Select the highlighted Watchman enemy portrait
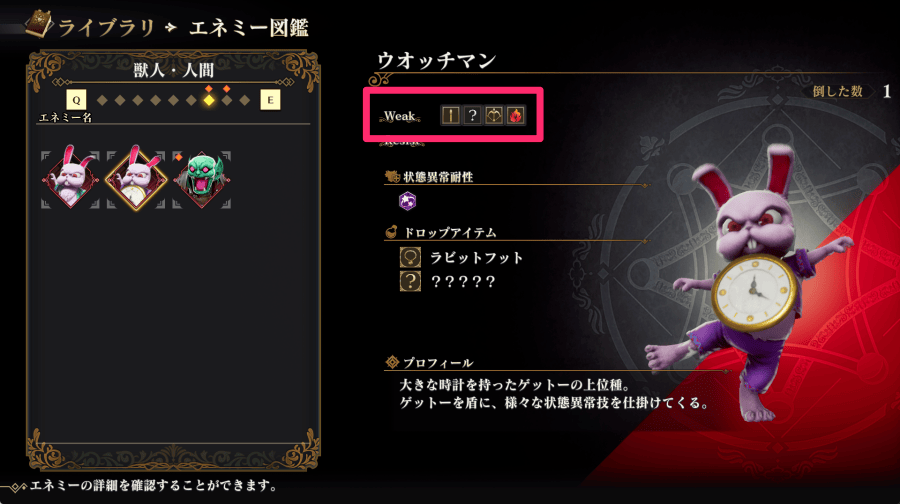This screenshot has width=900, height=504. coord(136,179)
